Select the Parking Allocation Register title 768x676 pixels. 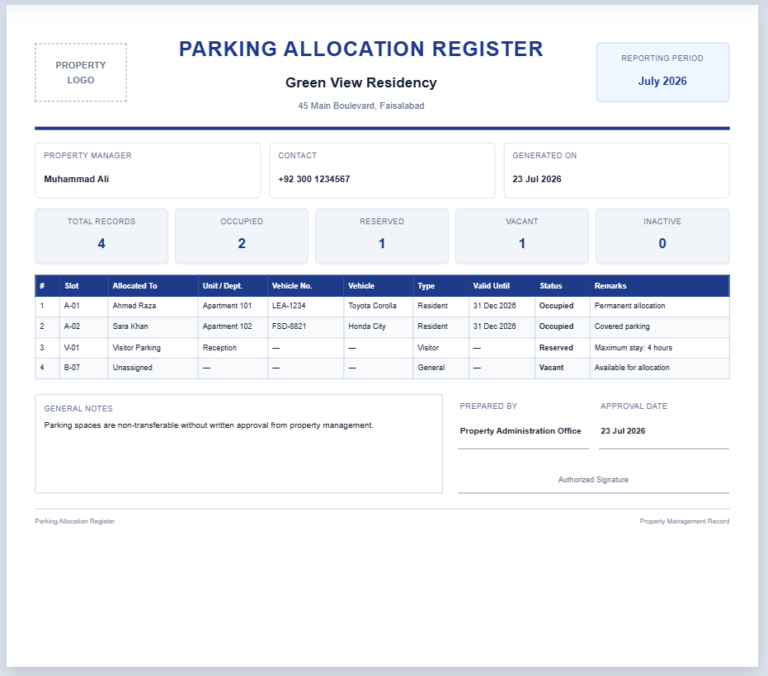click(x=361, y=49)
